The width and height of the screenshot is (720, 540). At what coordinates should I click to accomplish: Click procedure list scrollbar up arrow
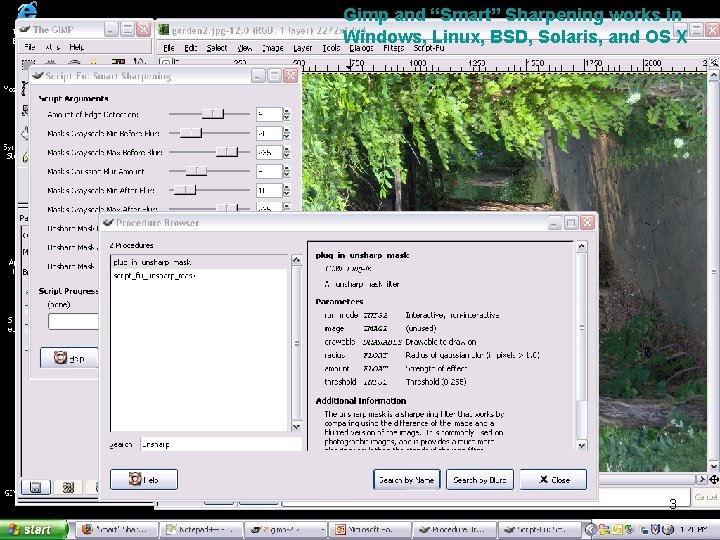[297, 260]
